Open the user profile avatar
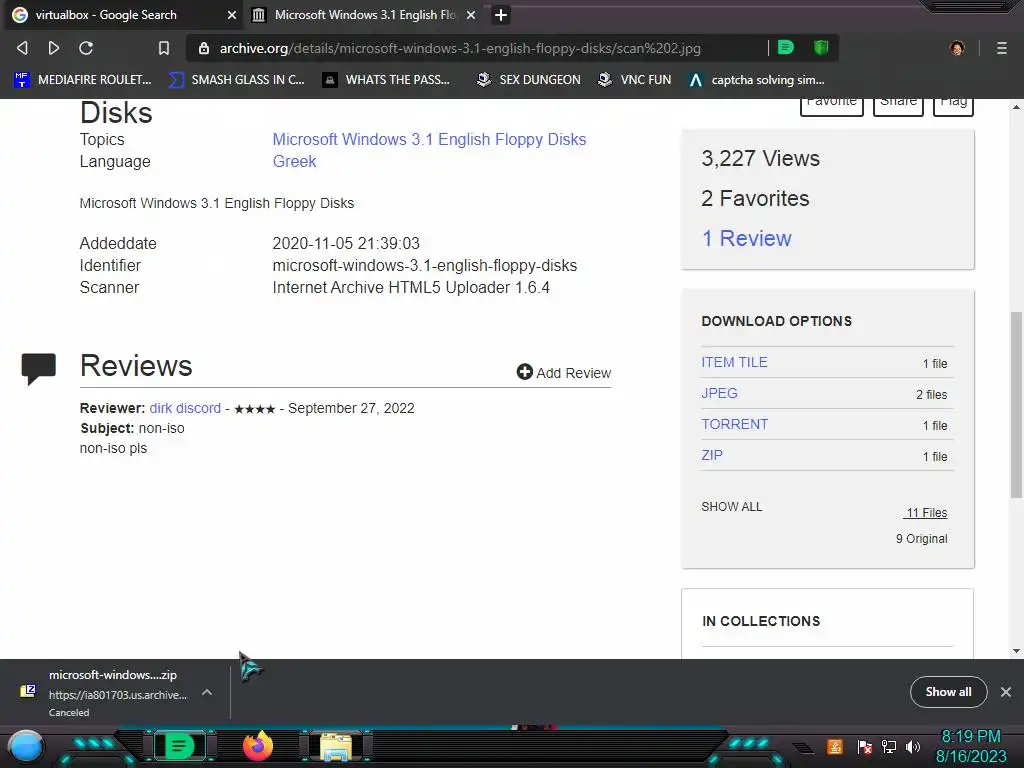Image resolution: width=1024 pixels, height=768 pixels. click(x=957, y=48)
